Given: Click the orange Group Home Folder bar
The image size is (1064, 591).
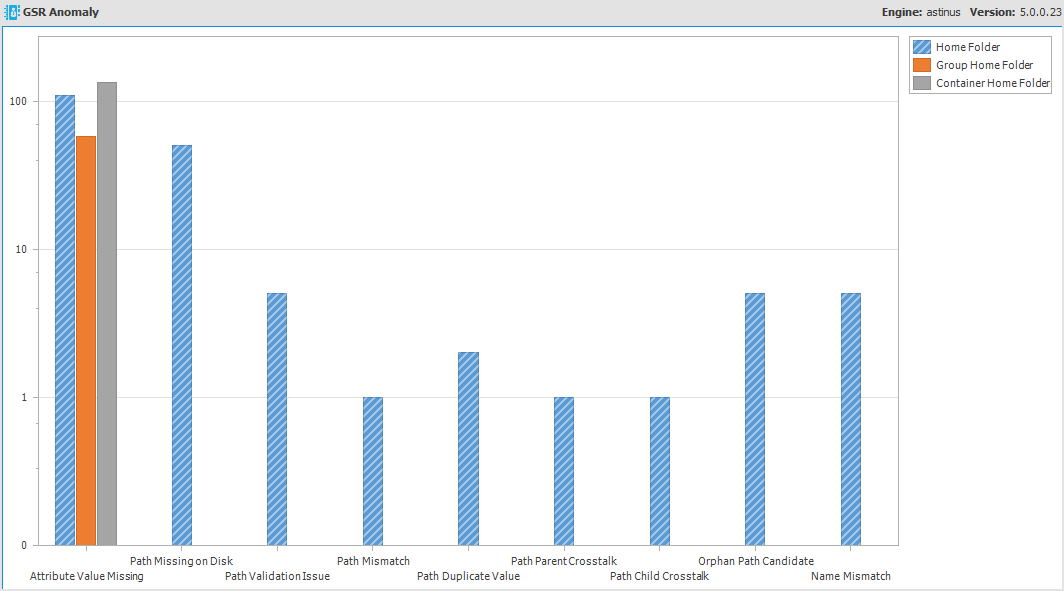Looking at the screenshot, I should click(x=86, y=341).
